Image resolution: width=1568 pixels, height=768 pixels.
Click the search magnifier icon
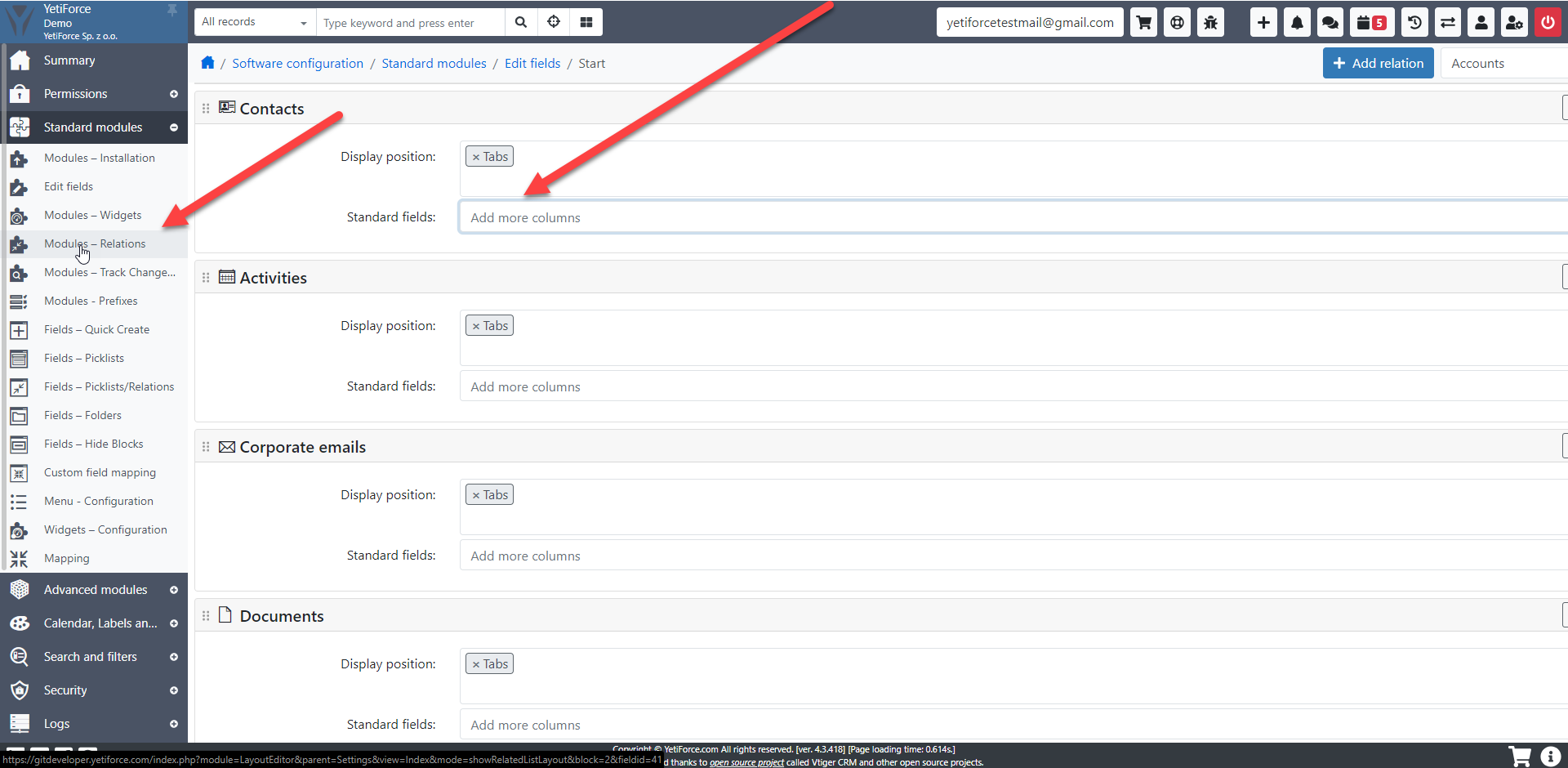pos(520,22)
